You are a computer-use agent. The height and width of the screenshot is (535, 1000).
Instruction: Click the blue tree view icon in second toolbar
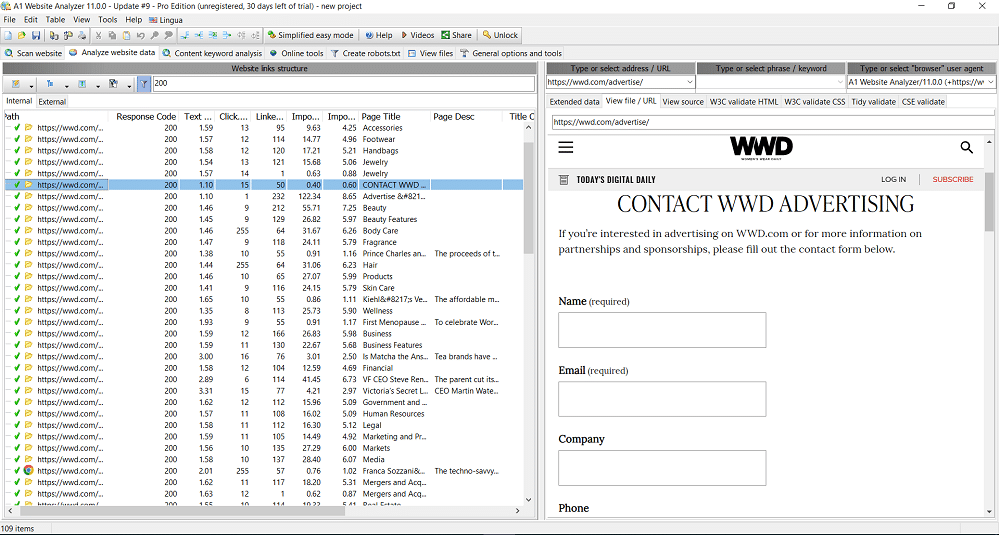[50, 84]
